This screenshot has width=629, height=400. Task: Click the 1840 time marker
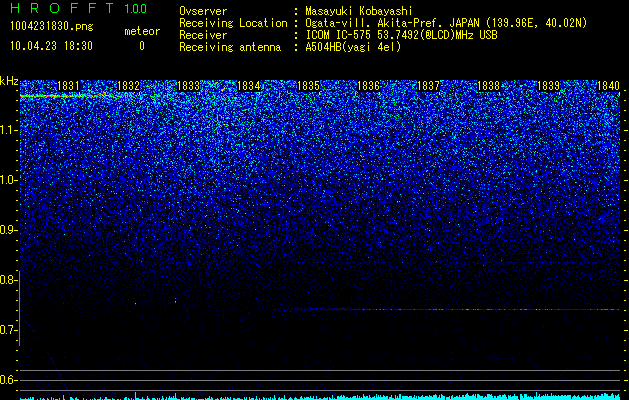pyautogui.click(x=608, y=86)
